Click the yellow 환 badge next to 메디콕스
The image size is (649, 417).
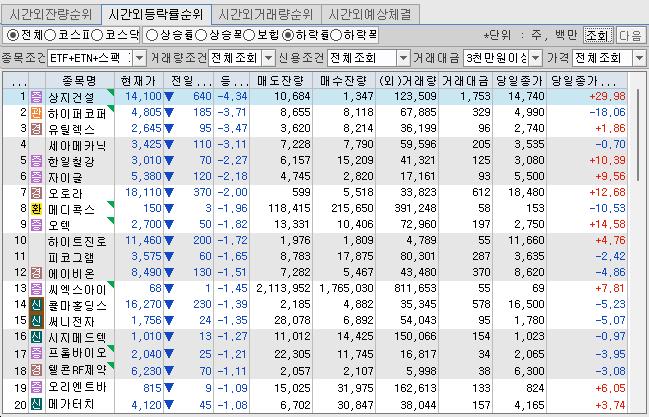coord(36,209)
